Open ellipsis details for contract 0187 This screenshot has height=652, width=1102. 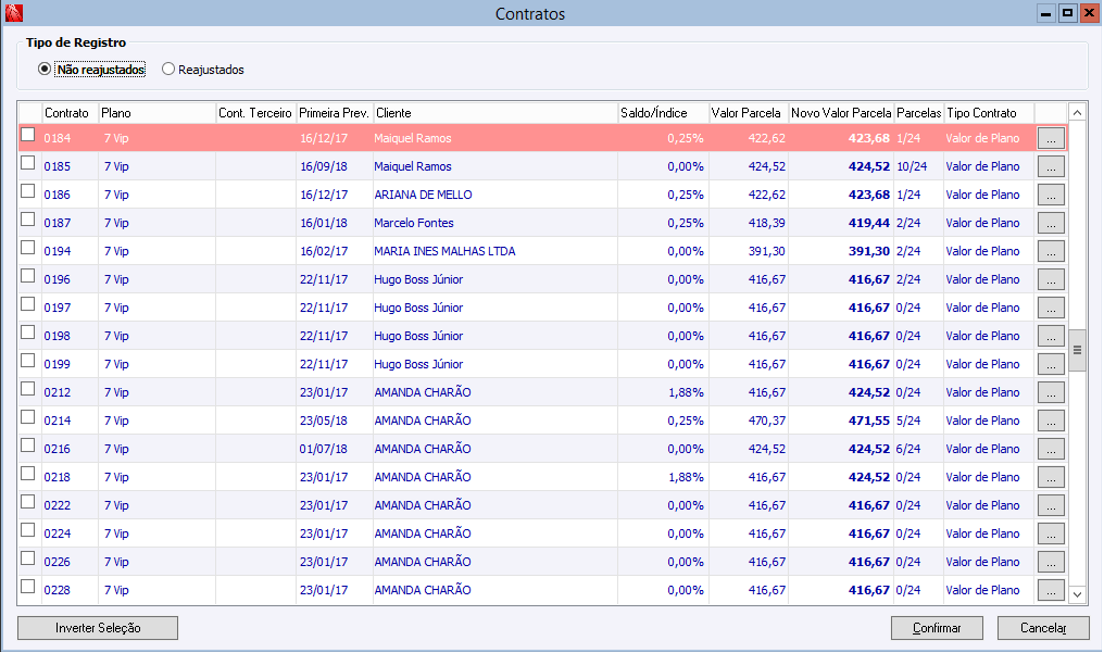1051,223
